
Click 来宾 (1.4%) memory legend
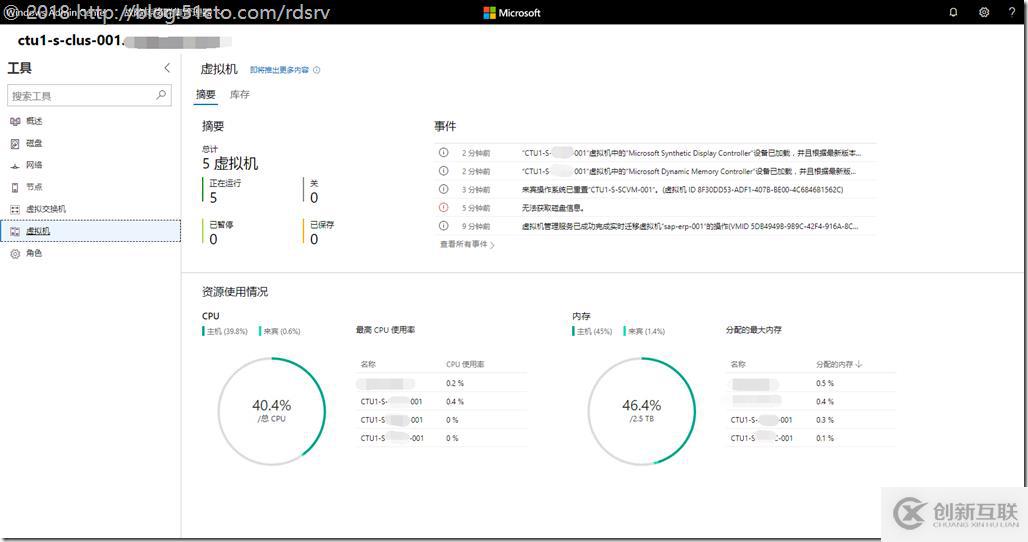coord(645,332)
